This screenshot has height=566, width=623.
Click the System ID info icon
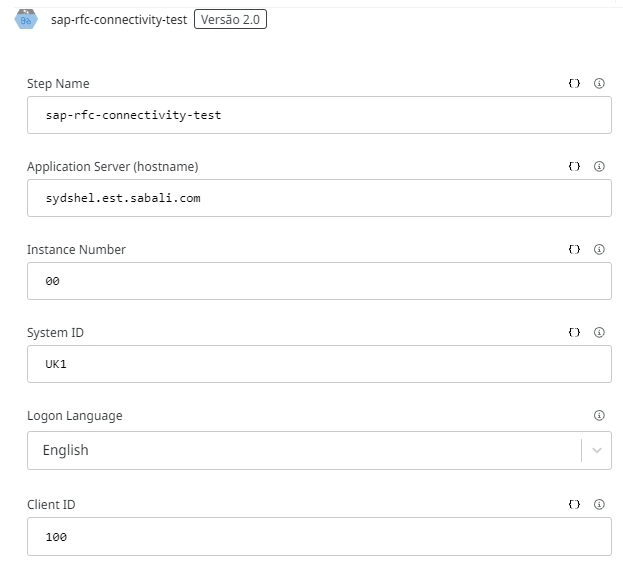pyautogui.click(x=599, y=333)
